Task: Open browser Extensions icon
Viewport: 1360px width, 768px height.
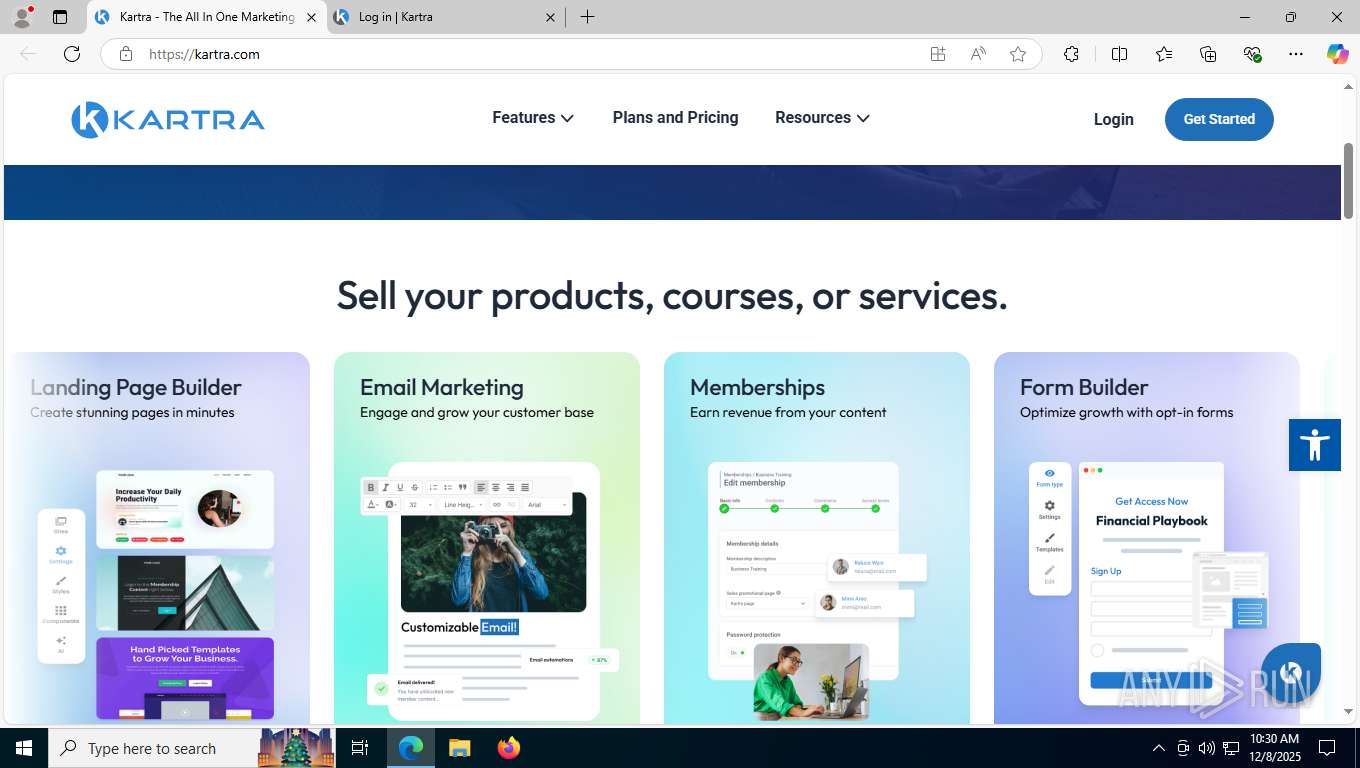Action: click(1071, 54)
